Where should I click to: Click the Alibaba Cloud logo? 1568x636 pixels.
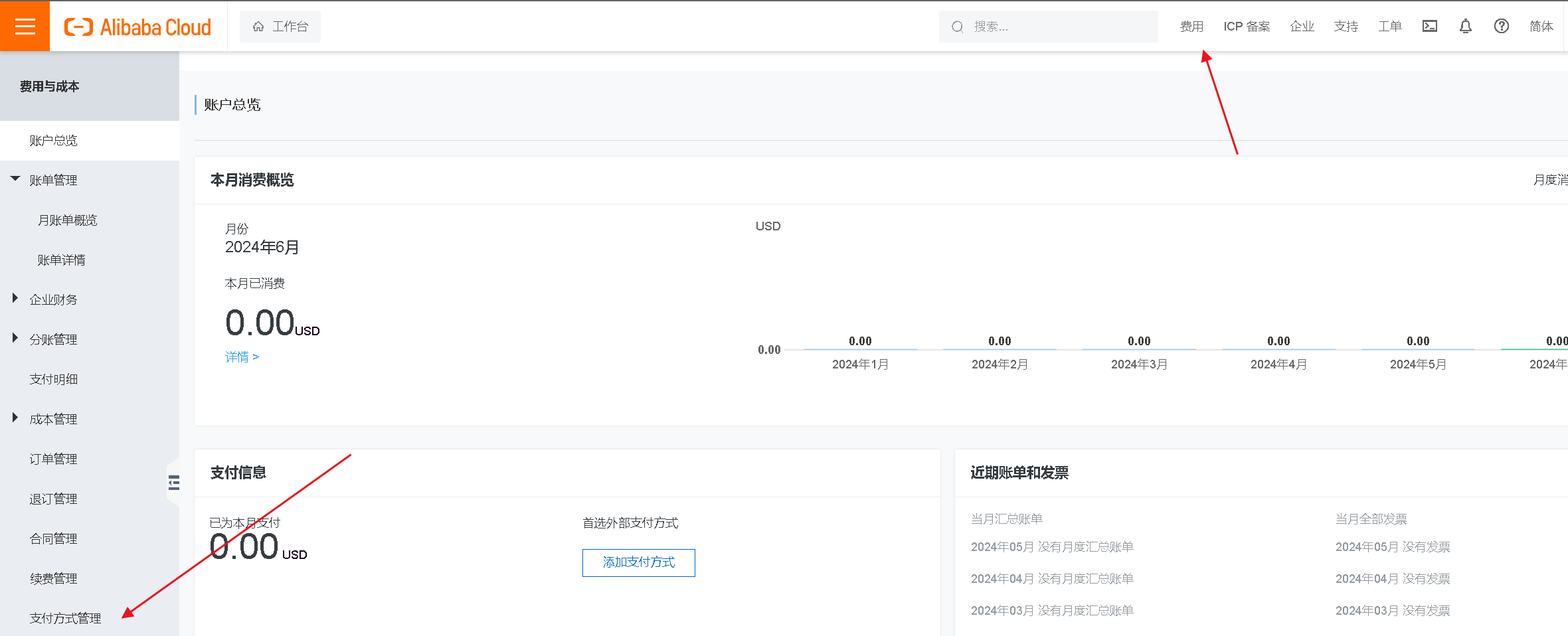[x=137, y=27]
